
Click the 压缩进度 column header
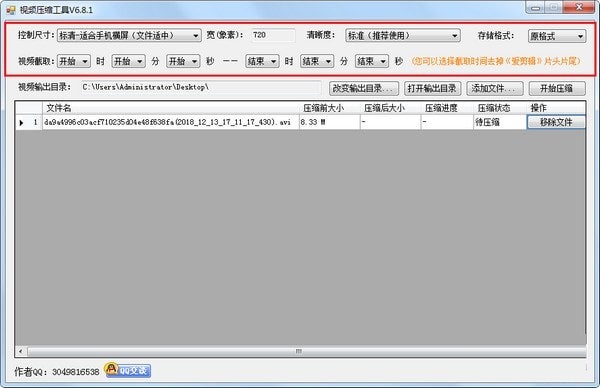(x=447, y=108)
